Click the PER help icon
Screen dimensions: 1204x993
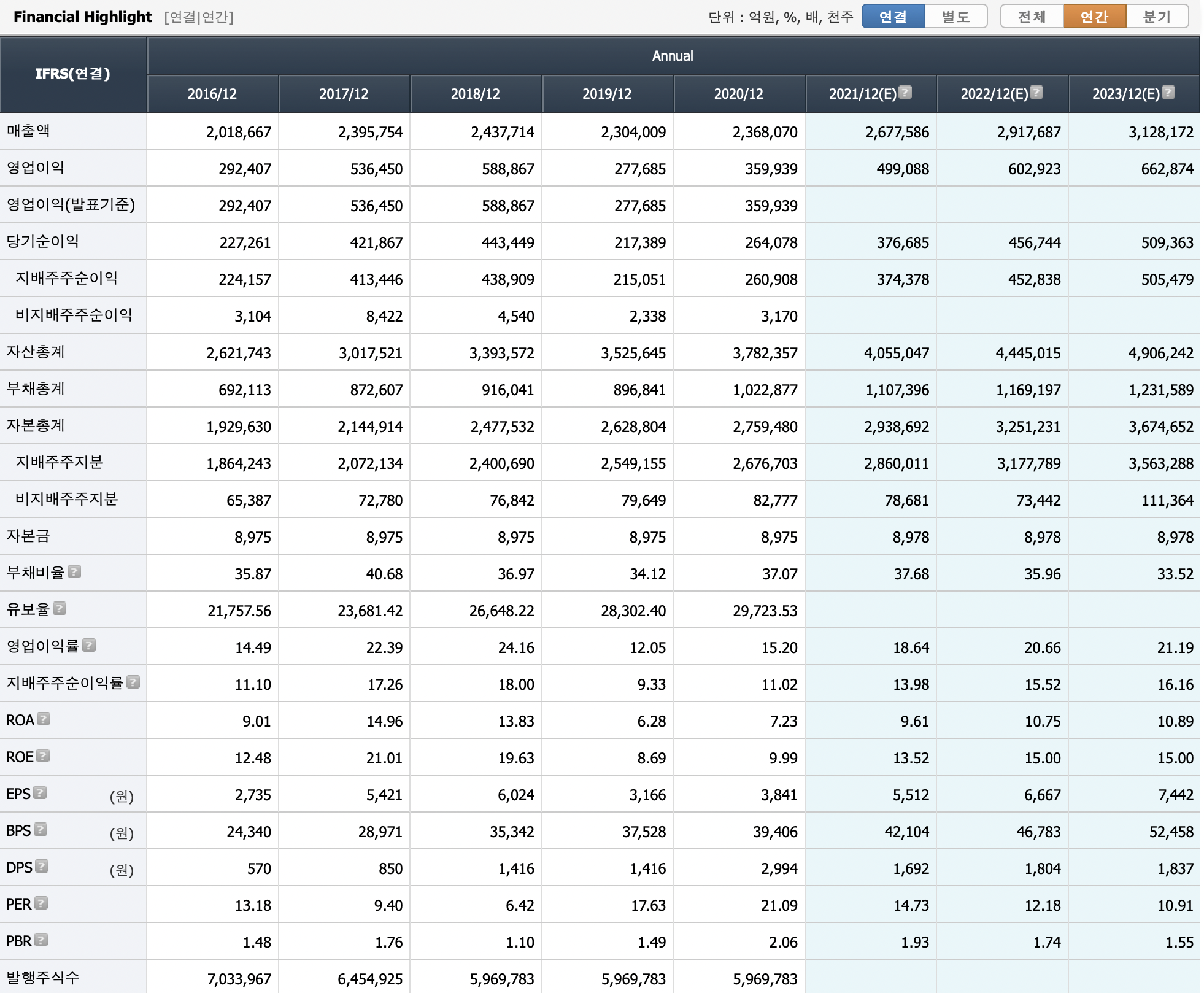[x=41, y=903]
